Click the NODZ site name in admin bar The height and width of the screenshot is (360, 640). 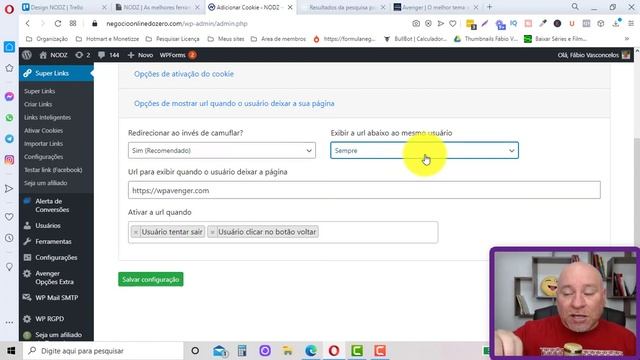tap(53, 55)
